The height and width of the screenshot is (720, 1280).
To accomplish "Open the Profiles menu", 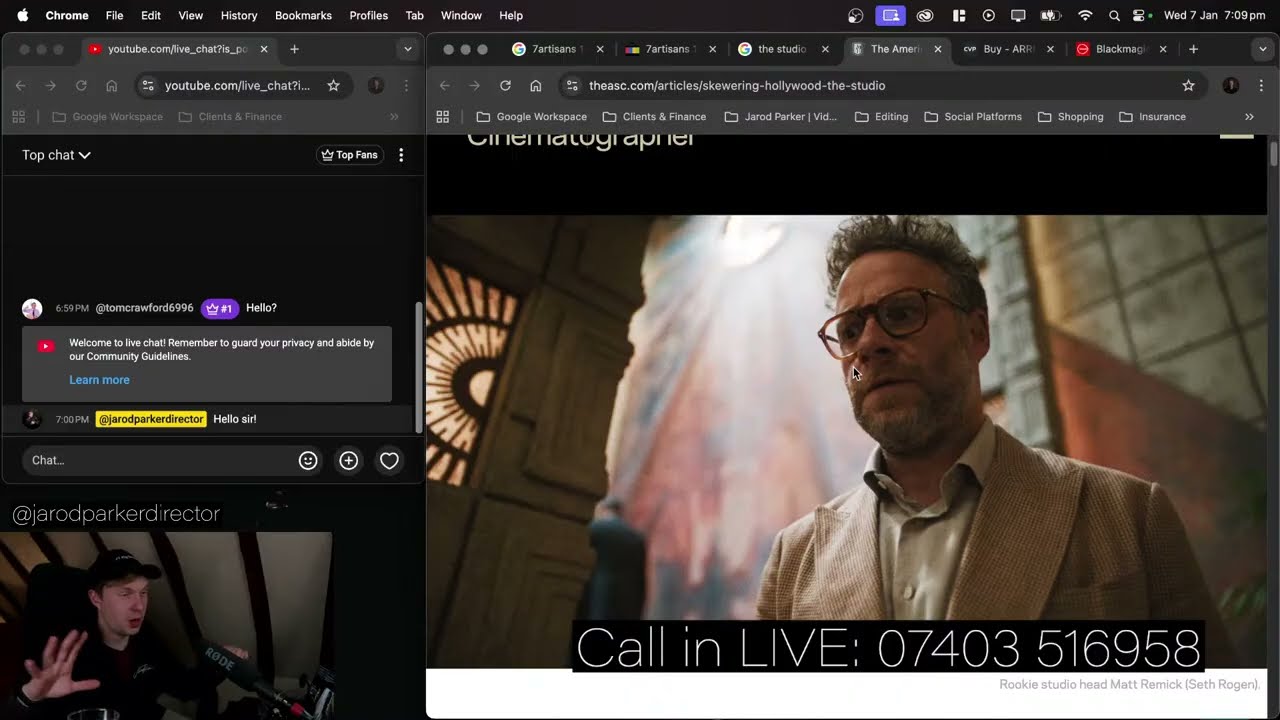I will pyautogui.click(x=368, y=15).
